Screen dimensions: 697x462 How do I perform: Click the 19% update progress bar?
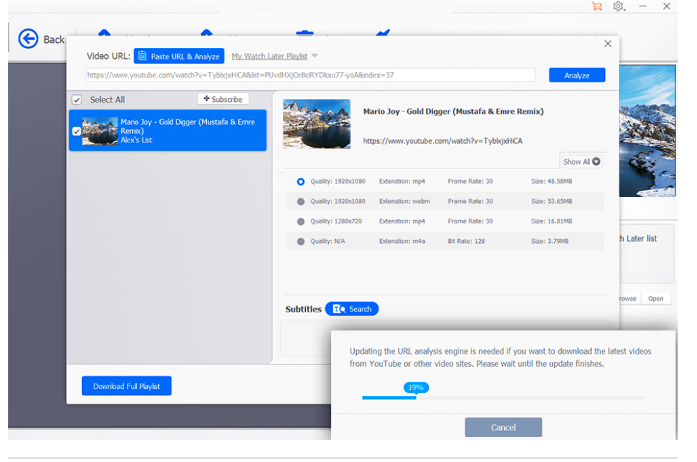pyautogui.click(x=503, y=397)
